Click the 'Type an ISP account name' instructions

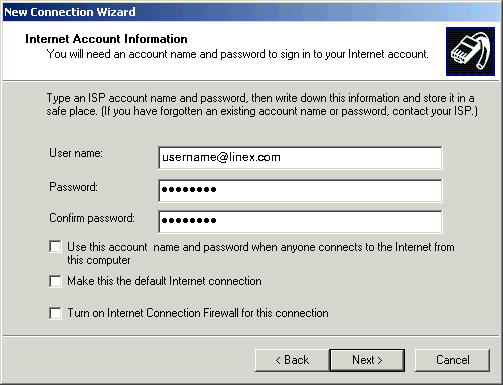click(262, 104)
